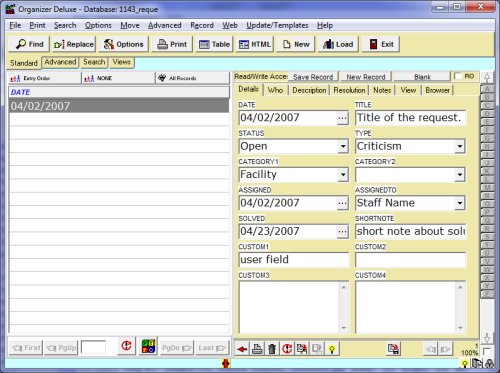
Task: Click the Exit toolbar button
Action: [381, 44]
